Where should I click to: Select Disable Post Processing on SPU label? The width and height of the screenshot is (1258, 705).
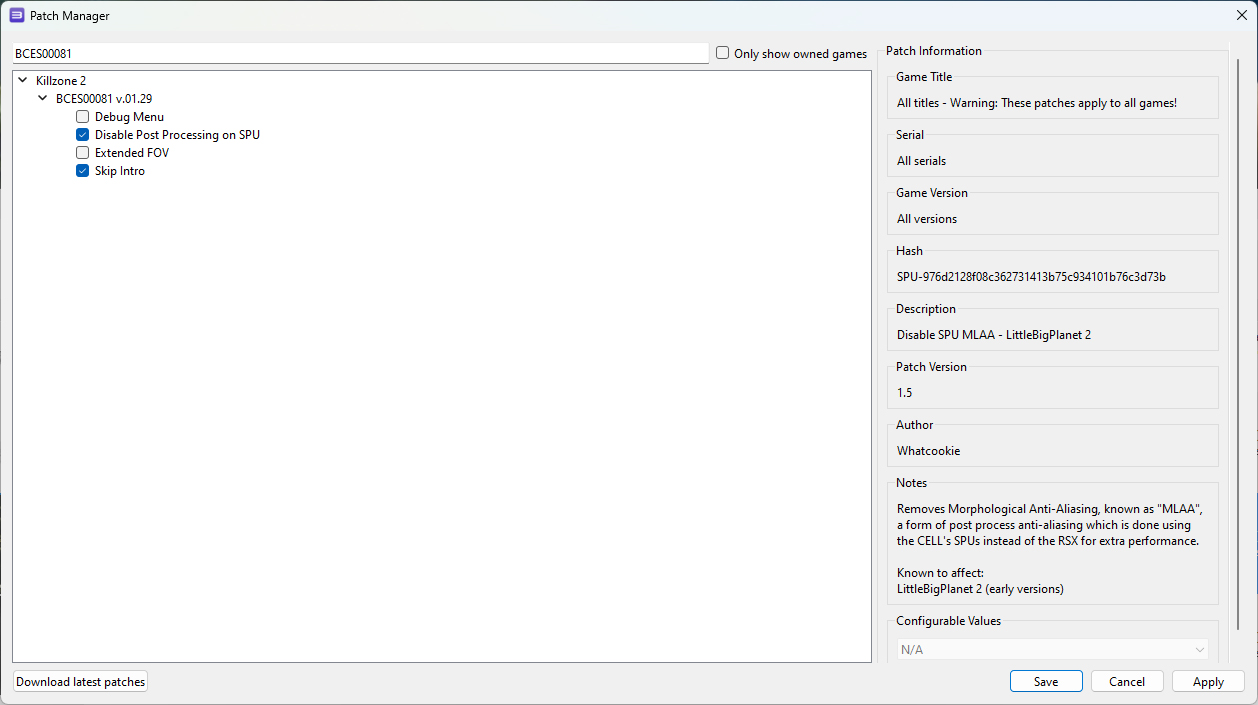(x=177, y=135)
